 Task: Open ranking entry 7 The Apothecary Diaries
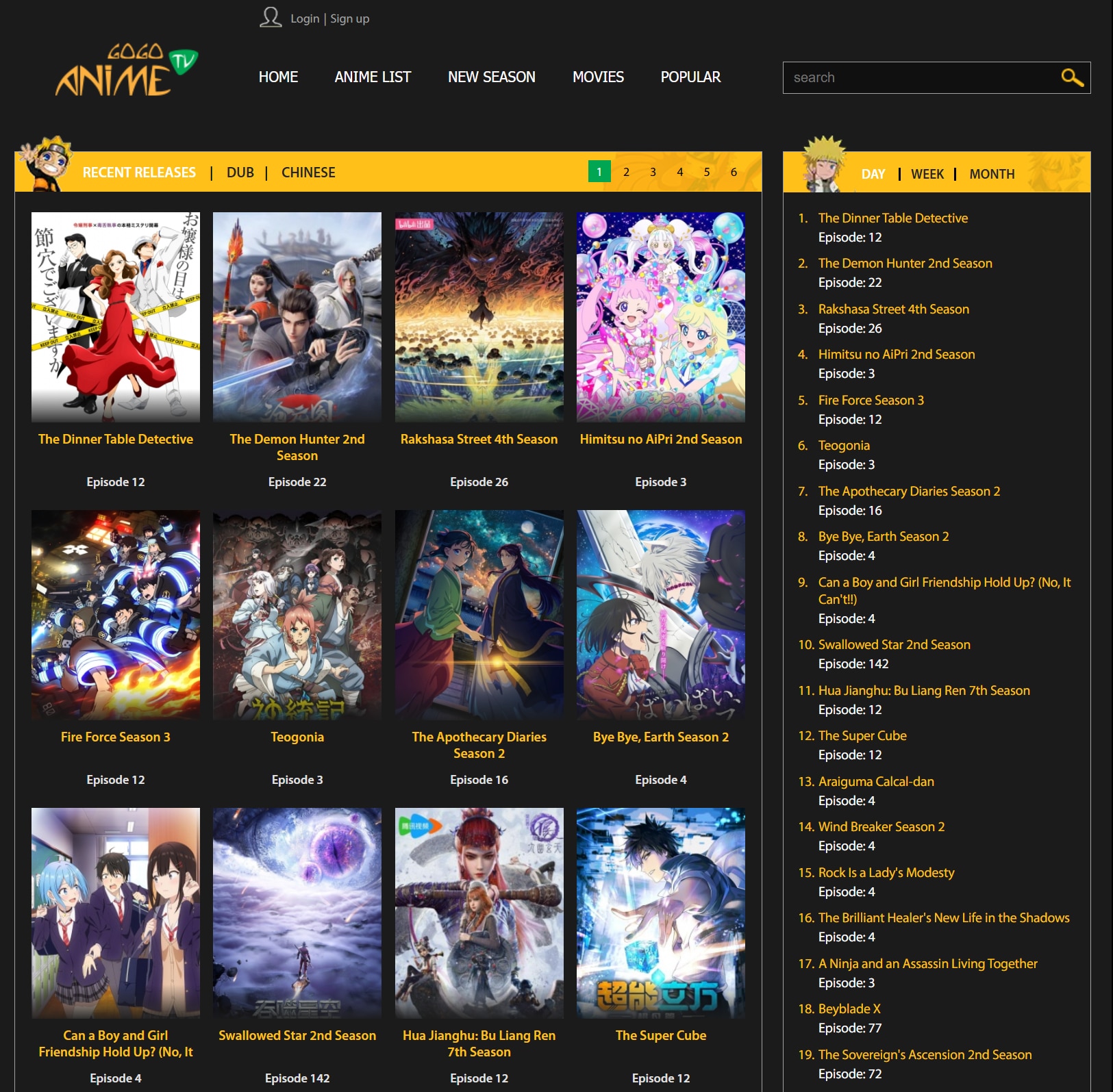pyautogui.click(x=909, y=491)
